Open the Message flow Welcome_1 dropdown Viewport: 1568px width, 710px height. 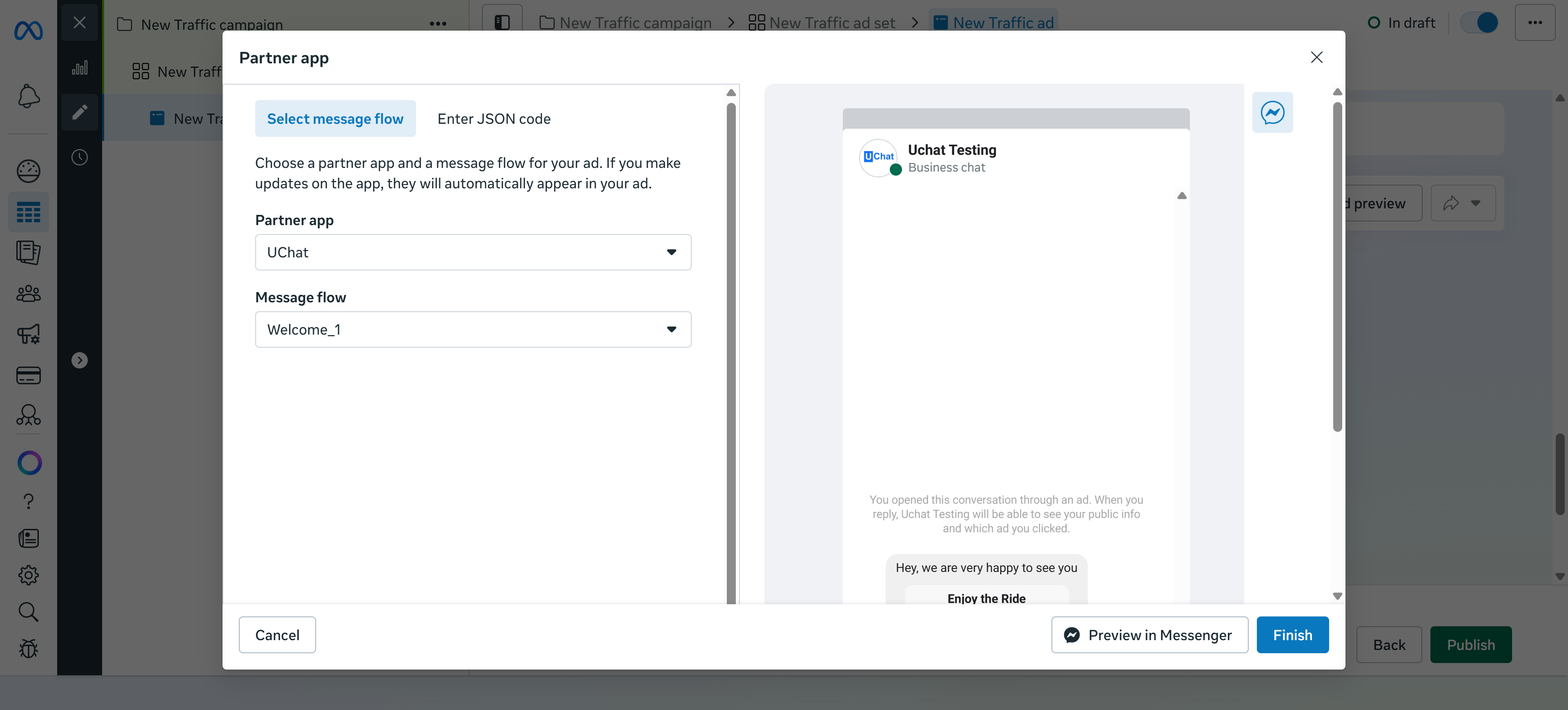(473, 329)
